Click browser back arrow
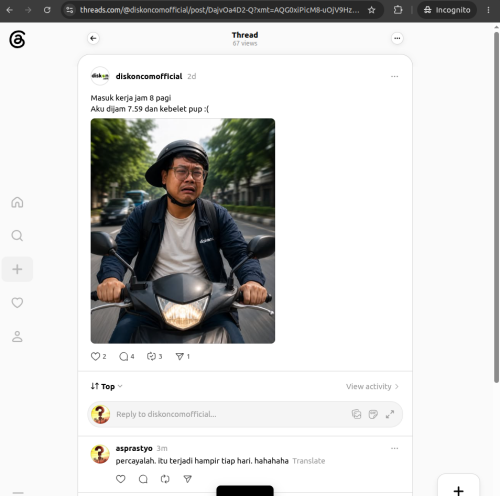The width and height of the screenshot is (500, 496). pos(10,10)
